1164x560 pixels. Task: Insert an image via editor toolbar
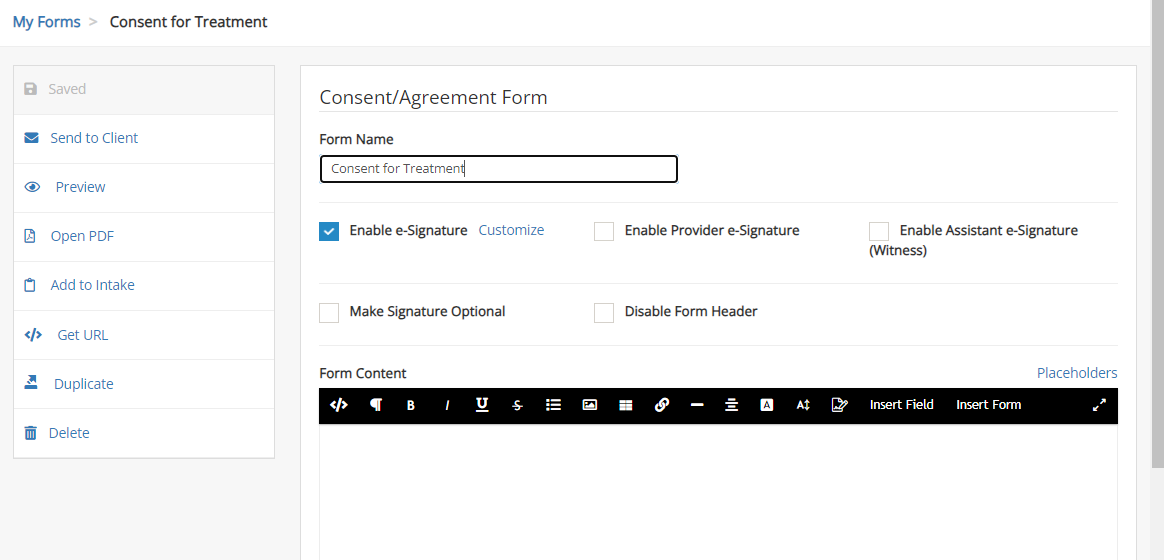coord(589,405)
